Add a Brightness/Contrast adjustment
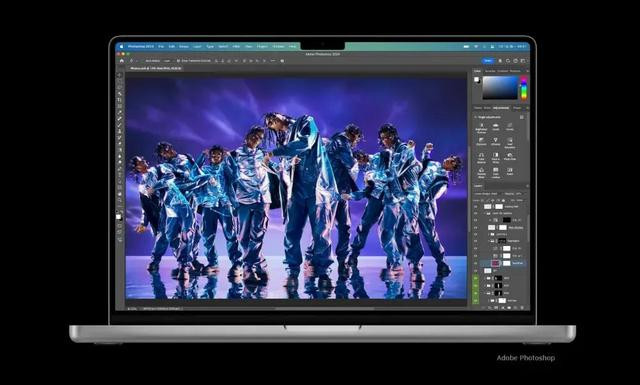The height and width of the screenshot is (385, 640). (482, 127)
